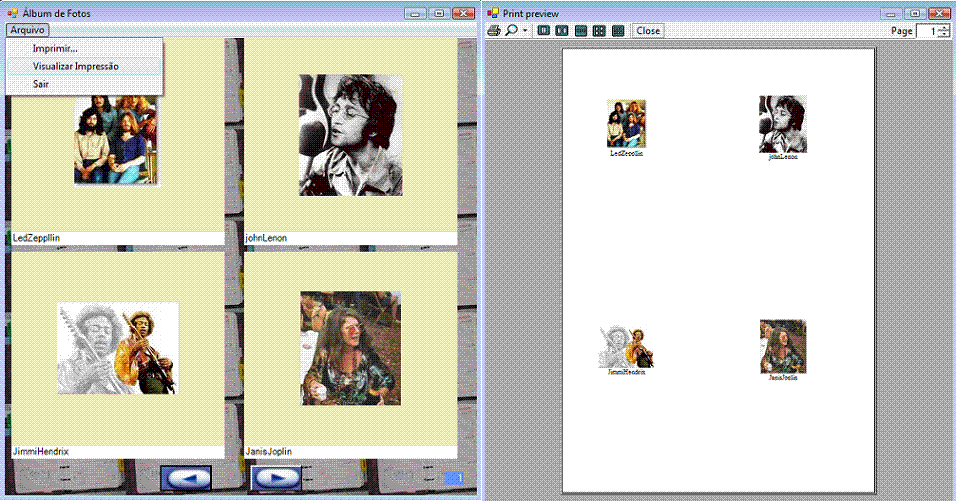Show one page layout in Print preview
The width and height of the screenshot is (956, 501).
[544, 30]
